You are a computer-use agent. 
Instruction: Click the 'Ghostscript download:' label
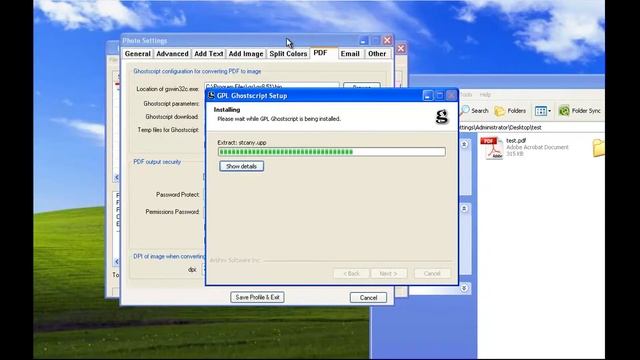click(172, 117)
